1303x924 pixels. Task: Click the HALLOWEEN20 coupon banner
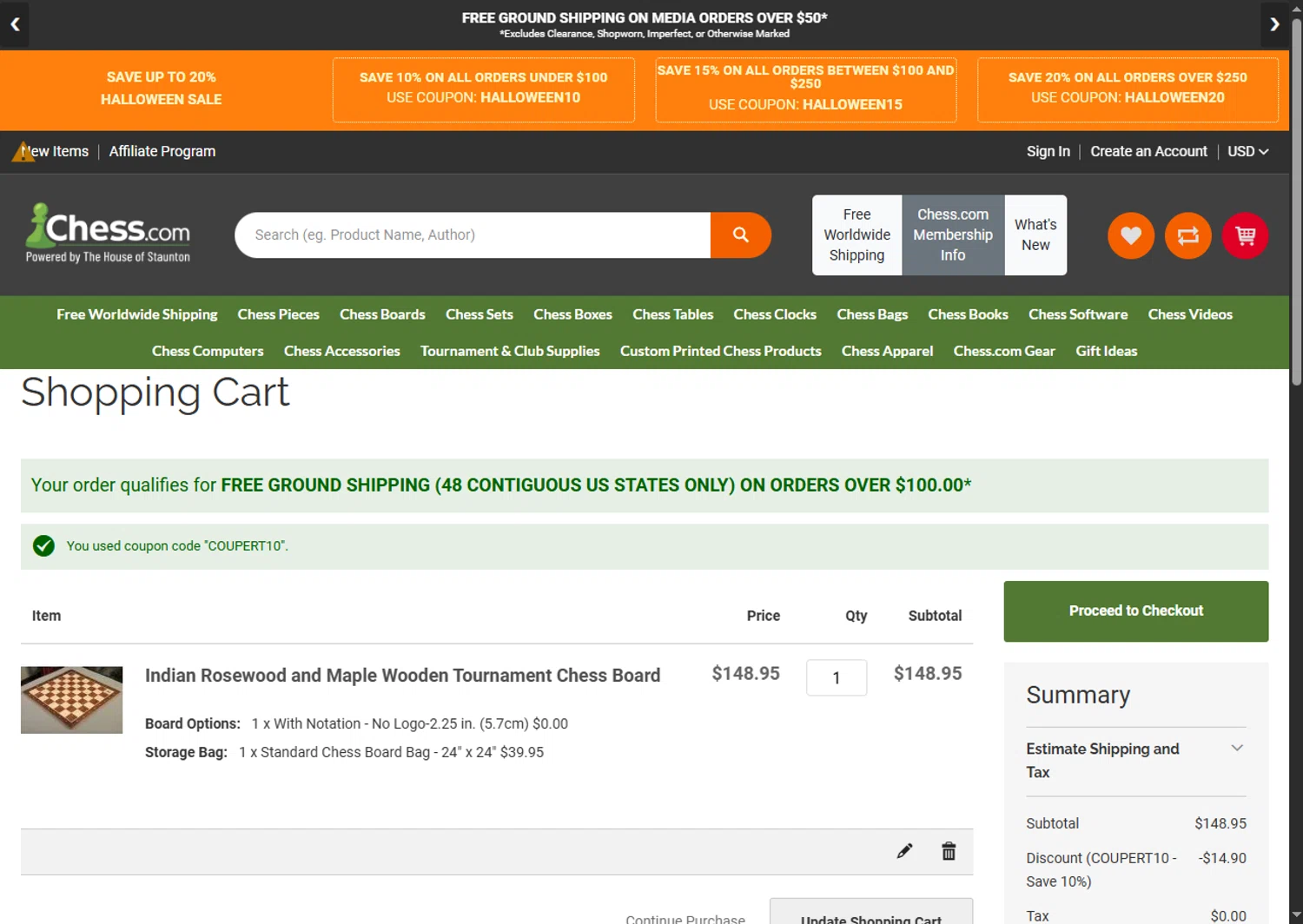tap(1128, 89)
